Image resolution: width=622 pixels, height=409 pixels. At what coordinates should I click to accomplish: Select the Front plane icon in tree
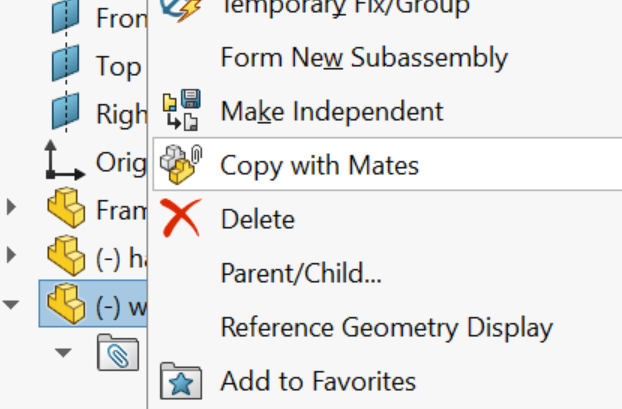point(65,17)
